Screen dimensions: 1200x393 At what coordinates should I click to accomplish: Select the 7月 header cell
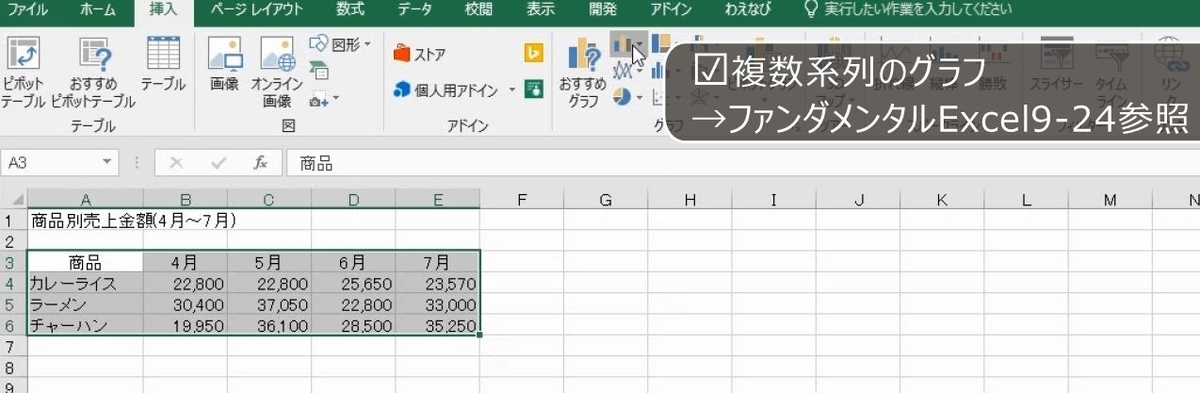click(437, 263)
